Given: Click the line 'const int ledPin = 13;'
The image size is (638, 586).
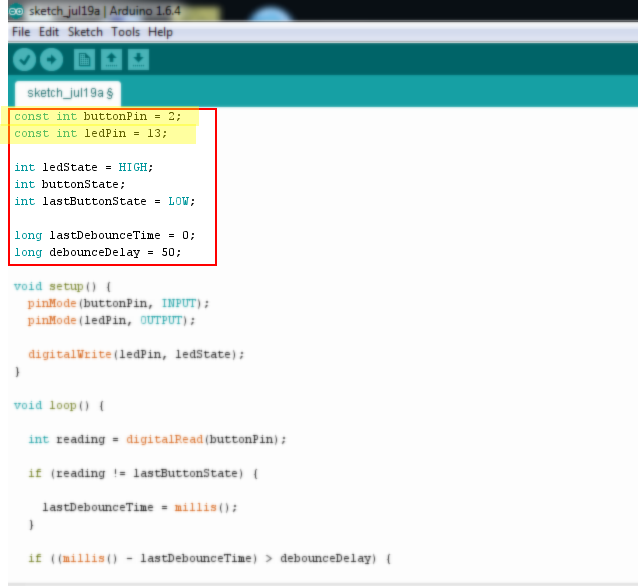Looking at the screenshot, I should (x=91, y=133).
